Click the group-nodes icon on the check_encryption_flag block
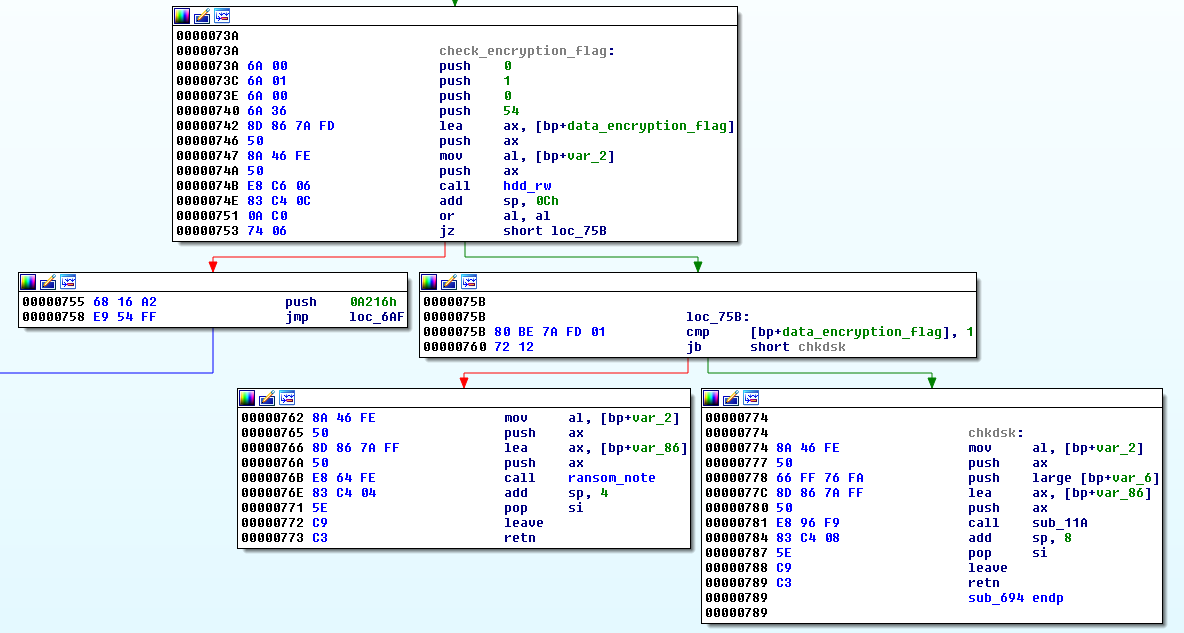The image size is (1184, 633). [x=221, y=15]
